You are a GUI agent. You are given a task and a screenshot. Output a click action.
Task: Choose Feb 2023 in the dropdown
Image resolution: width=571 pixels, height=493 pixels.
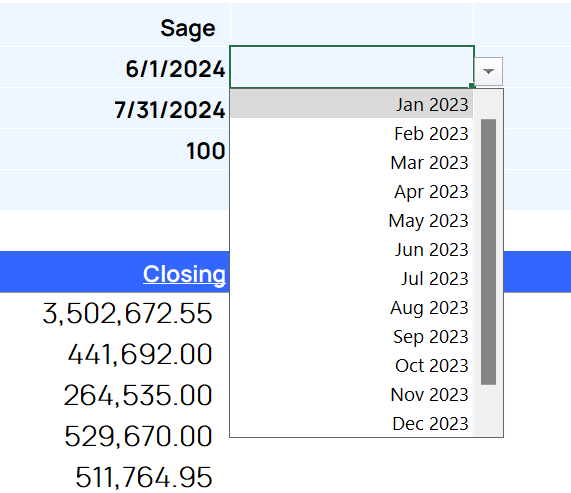(x=351, y=133)
